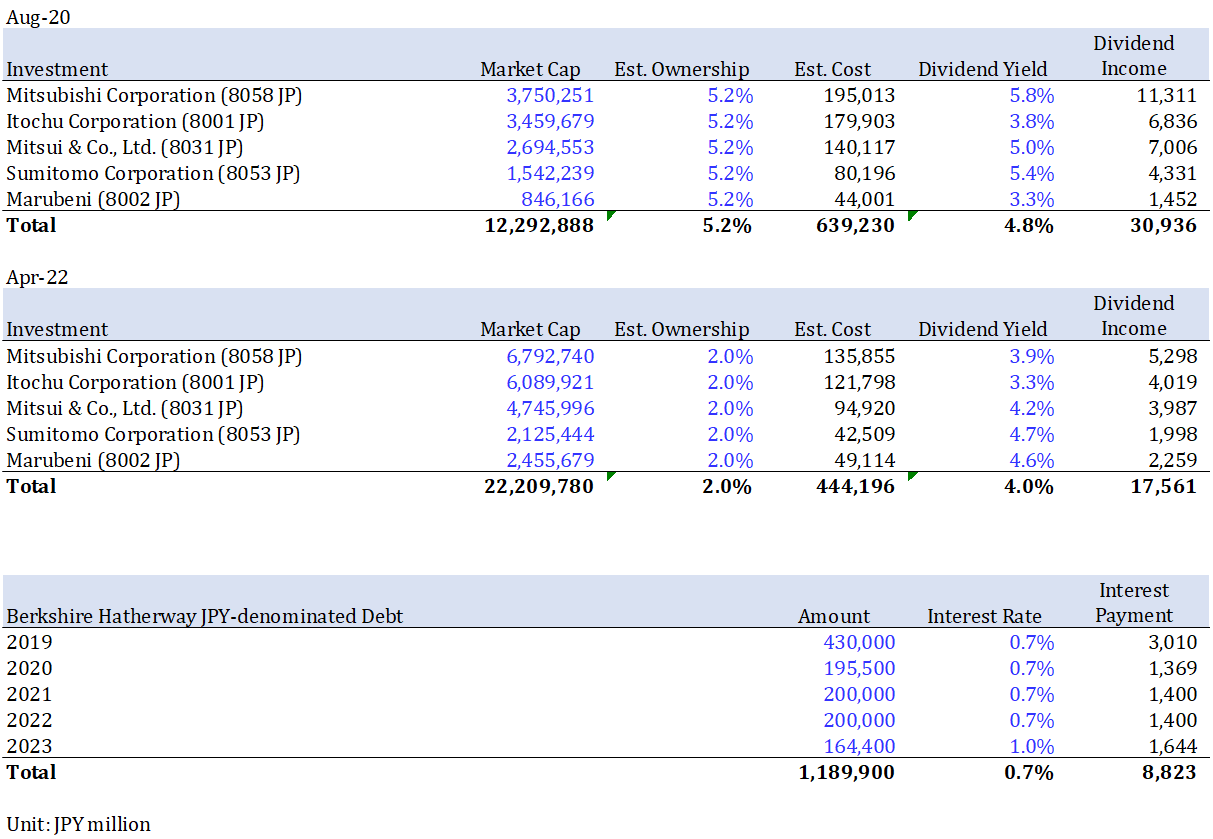
Task: Select the 2023 debt year label
Action: click(x=29, y=746)
